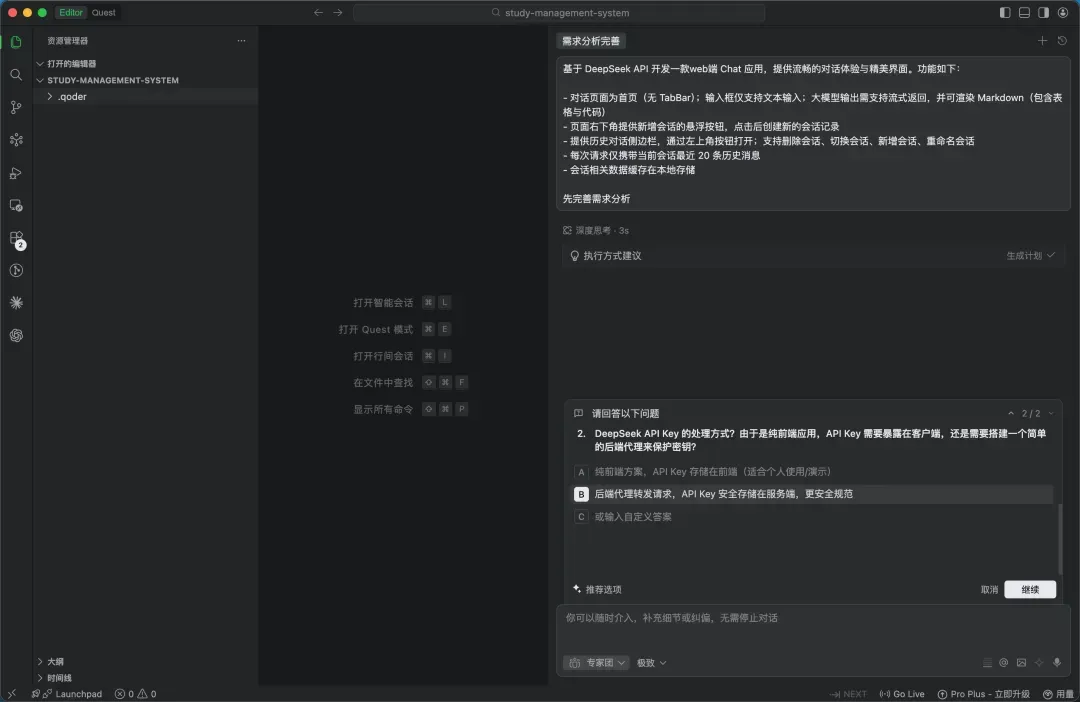Switch to the Quest tab
Image resolution: width=1080 pixels, height=702 pixels.
tap(103, 13)
